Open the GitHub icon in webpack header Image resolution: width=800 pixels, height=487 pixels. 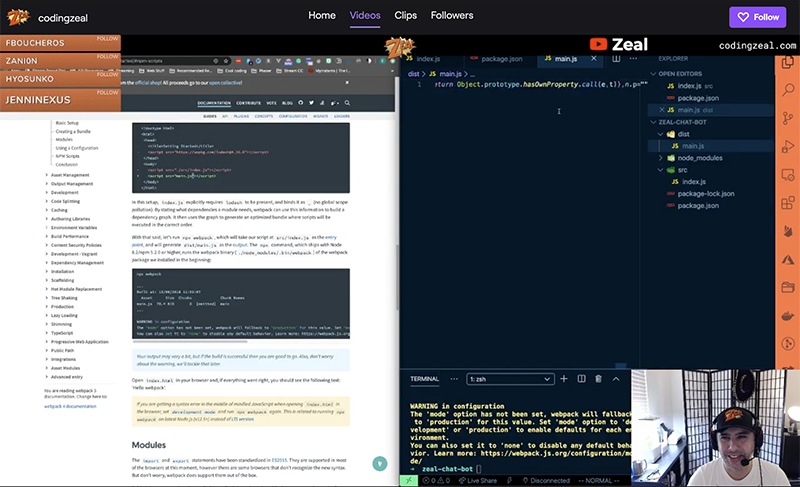pyautogui.click(x=301, y=103)
